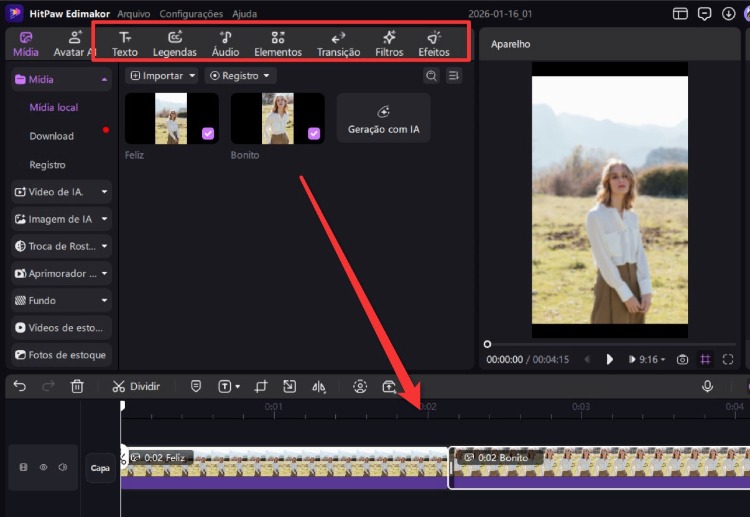Image resolution: width=750 pixels, height=517 pixels.
Task: Open the text tool dropdown in timeline toolbar
Action: tap(229, 386)
